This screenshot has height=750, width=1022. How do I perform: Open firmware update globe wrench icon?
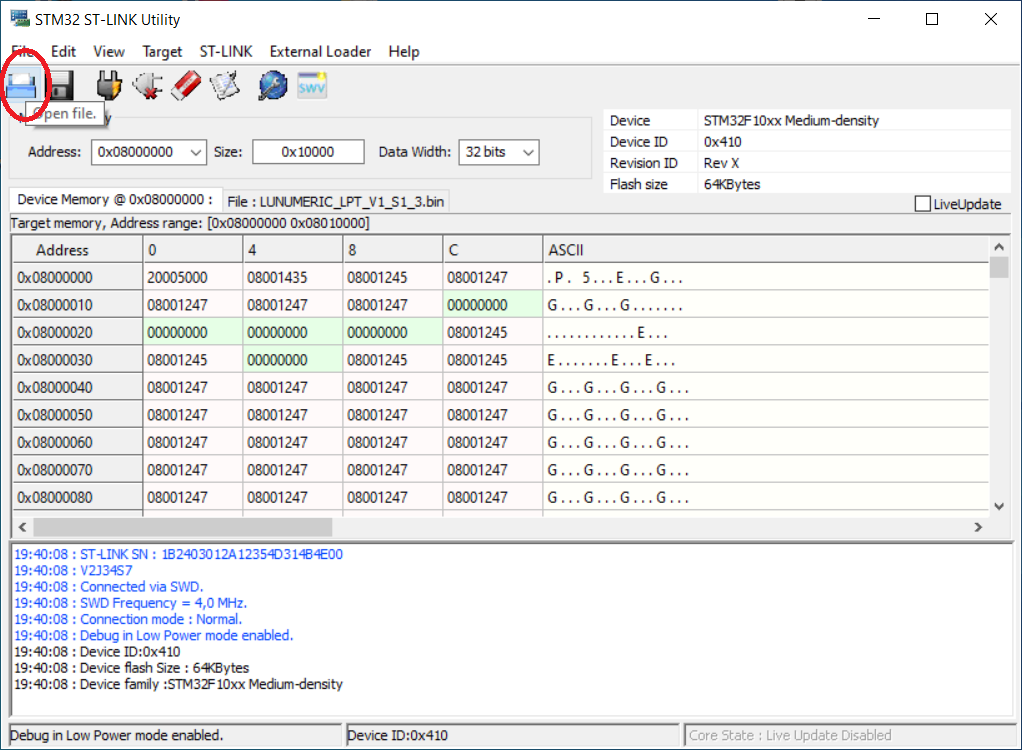coord(272,86)
